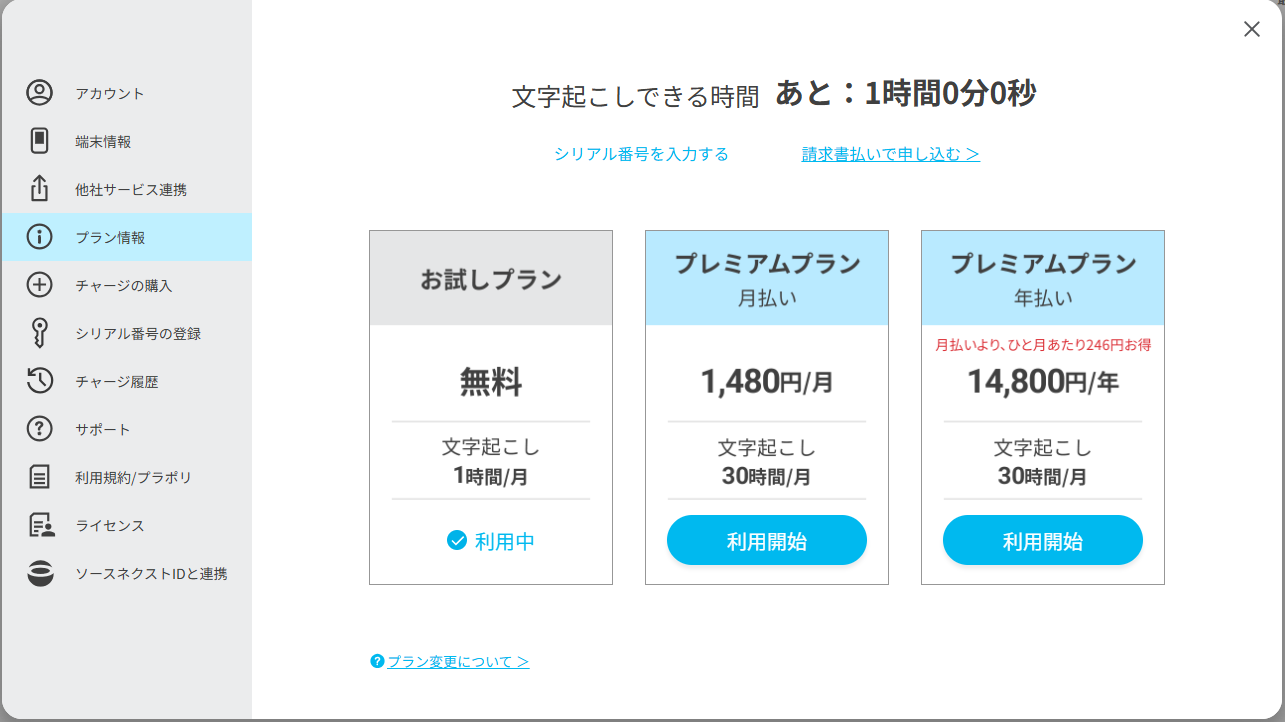
Task: Open シリアル番号の登録 key icon
Action: pos(39,333)
